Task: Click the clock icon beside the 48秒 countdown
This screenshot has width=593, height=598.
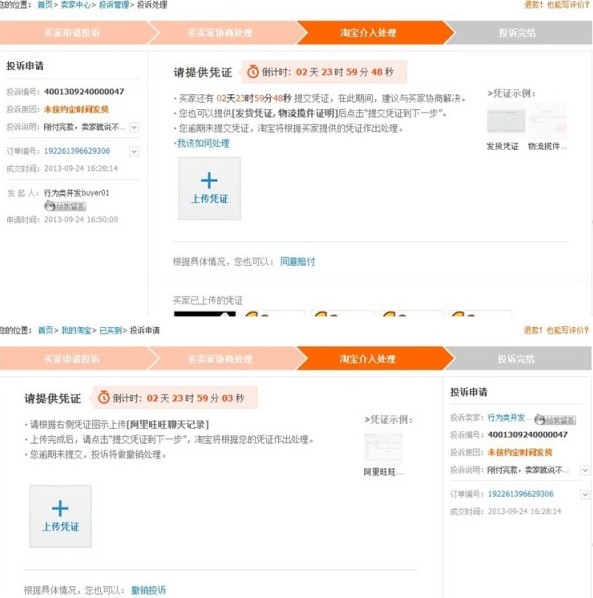Action: point(253,71)
